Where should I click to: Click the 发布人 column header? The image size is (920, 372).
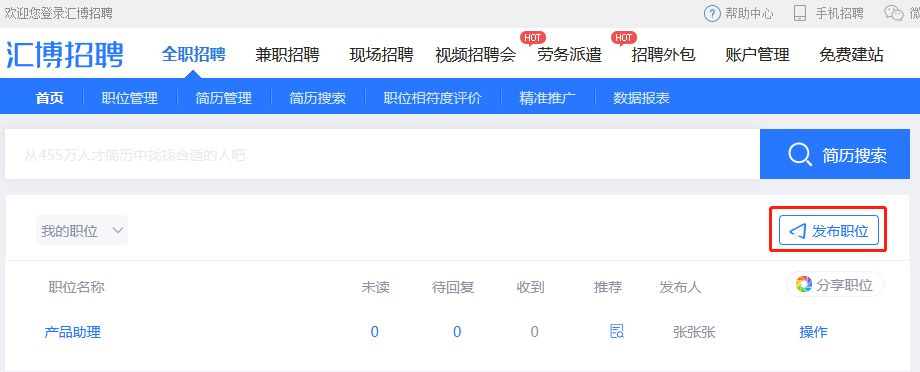click(x=681, y=287)
